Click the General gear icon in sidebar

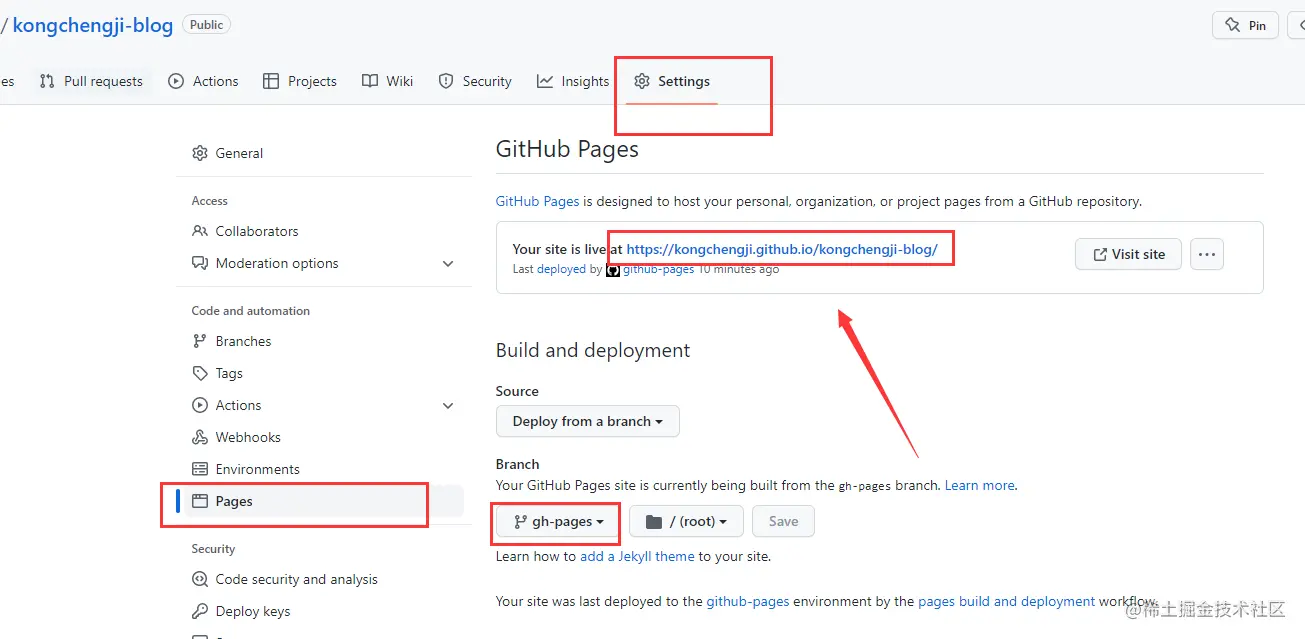coord(200,153)
